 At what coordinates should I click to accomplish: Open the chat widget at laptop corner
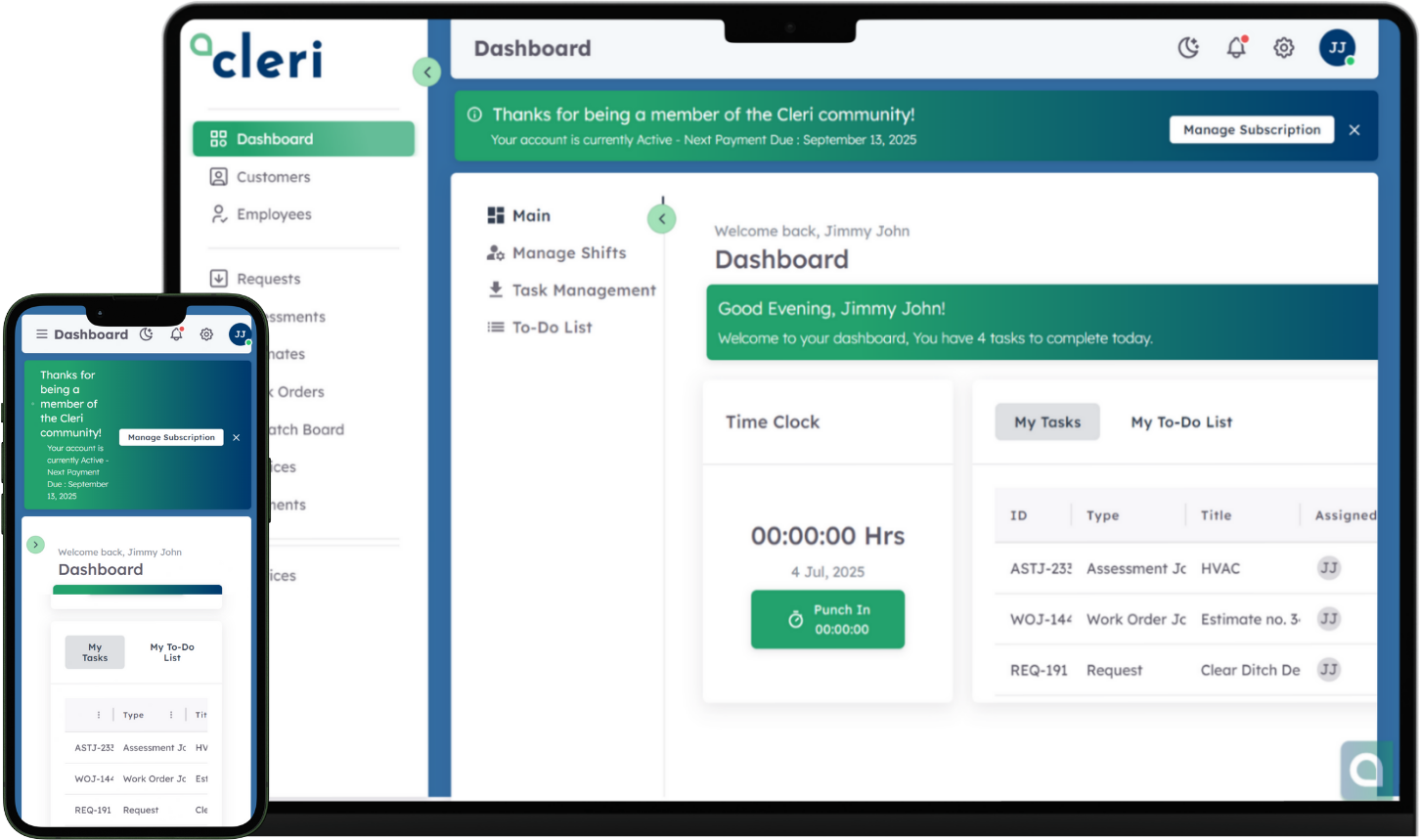click(1365, 770)
